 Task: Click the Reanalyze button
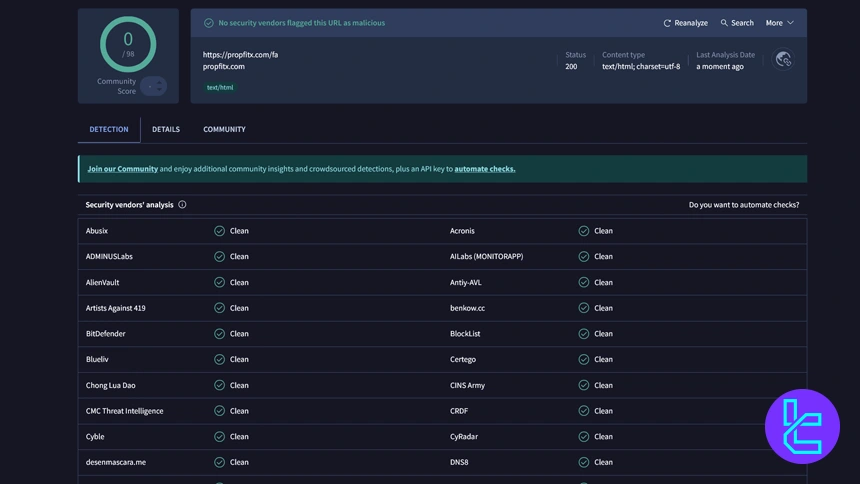click(686, 23)
